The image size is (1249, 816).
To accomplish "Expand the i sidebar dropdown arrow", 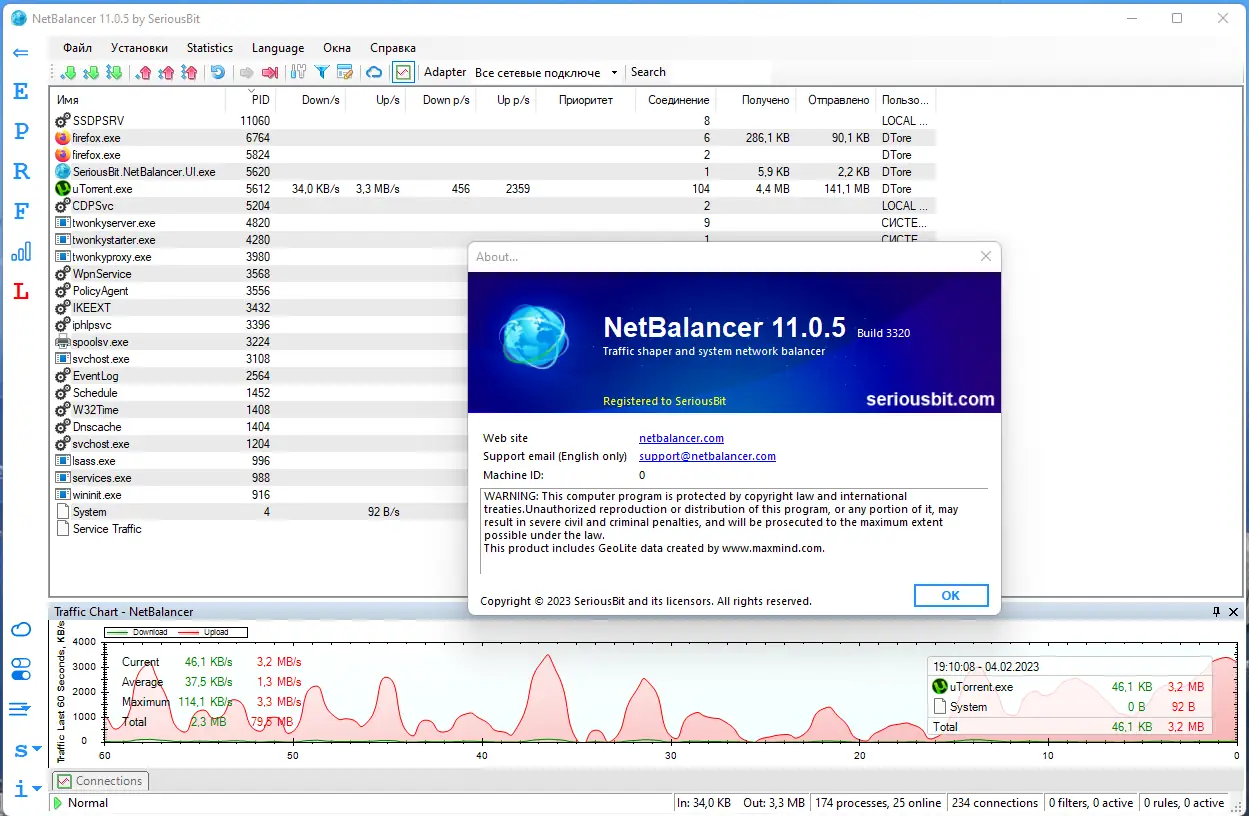I will pos(37,789).
